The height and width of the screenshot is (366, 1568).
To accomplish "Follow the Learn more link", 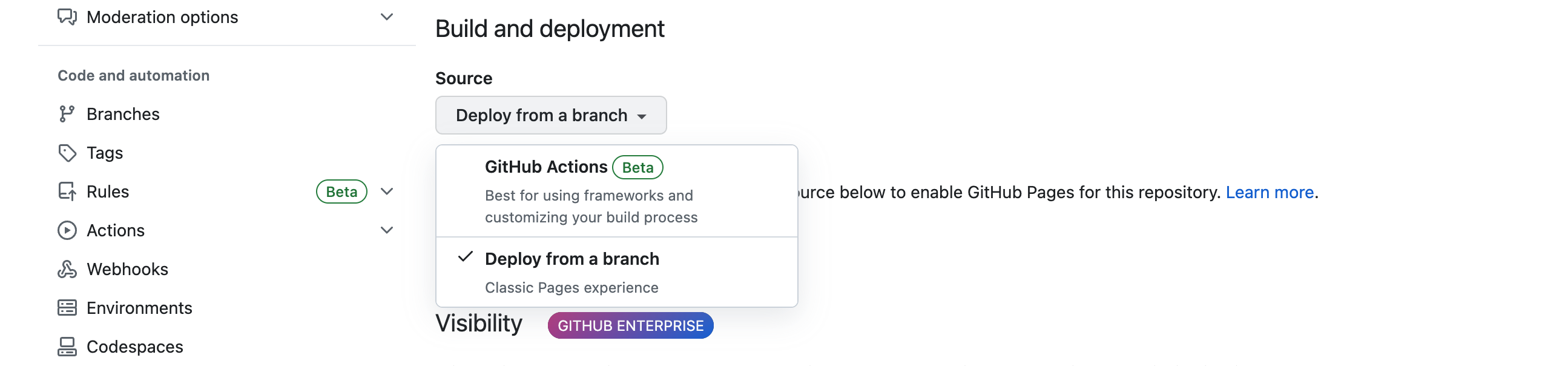I will pyautogui.click(x=1269, y=193).
